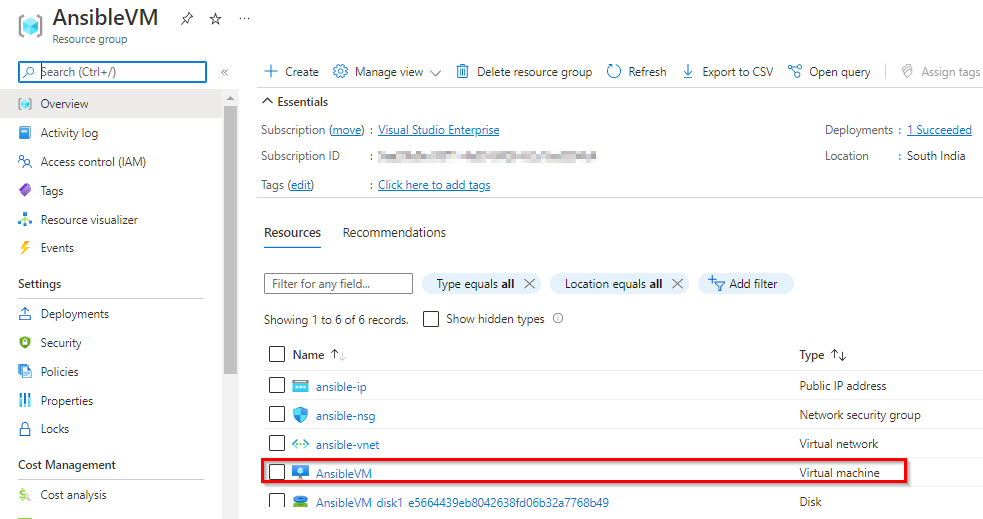Click the Add filter button
Image resolution: width=983 pixels, height=519 pixels.
[x=745, y=284]
